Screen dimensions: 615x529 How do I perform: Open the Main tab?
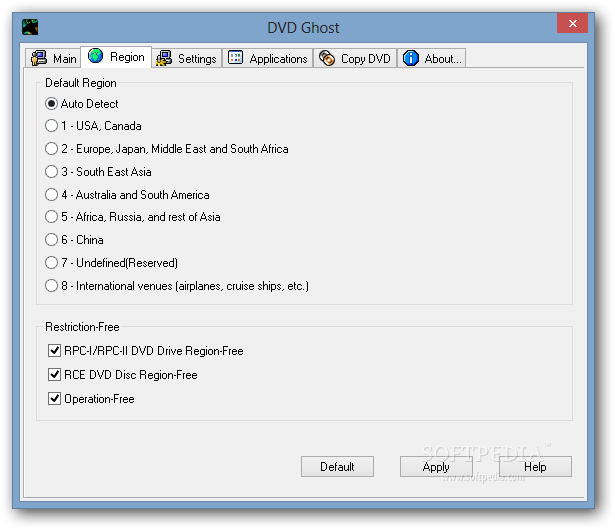[x=53, y=58]
